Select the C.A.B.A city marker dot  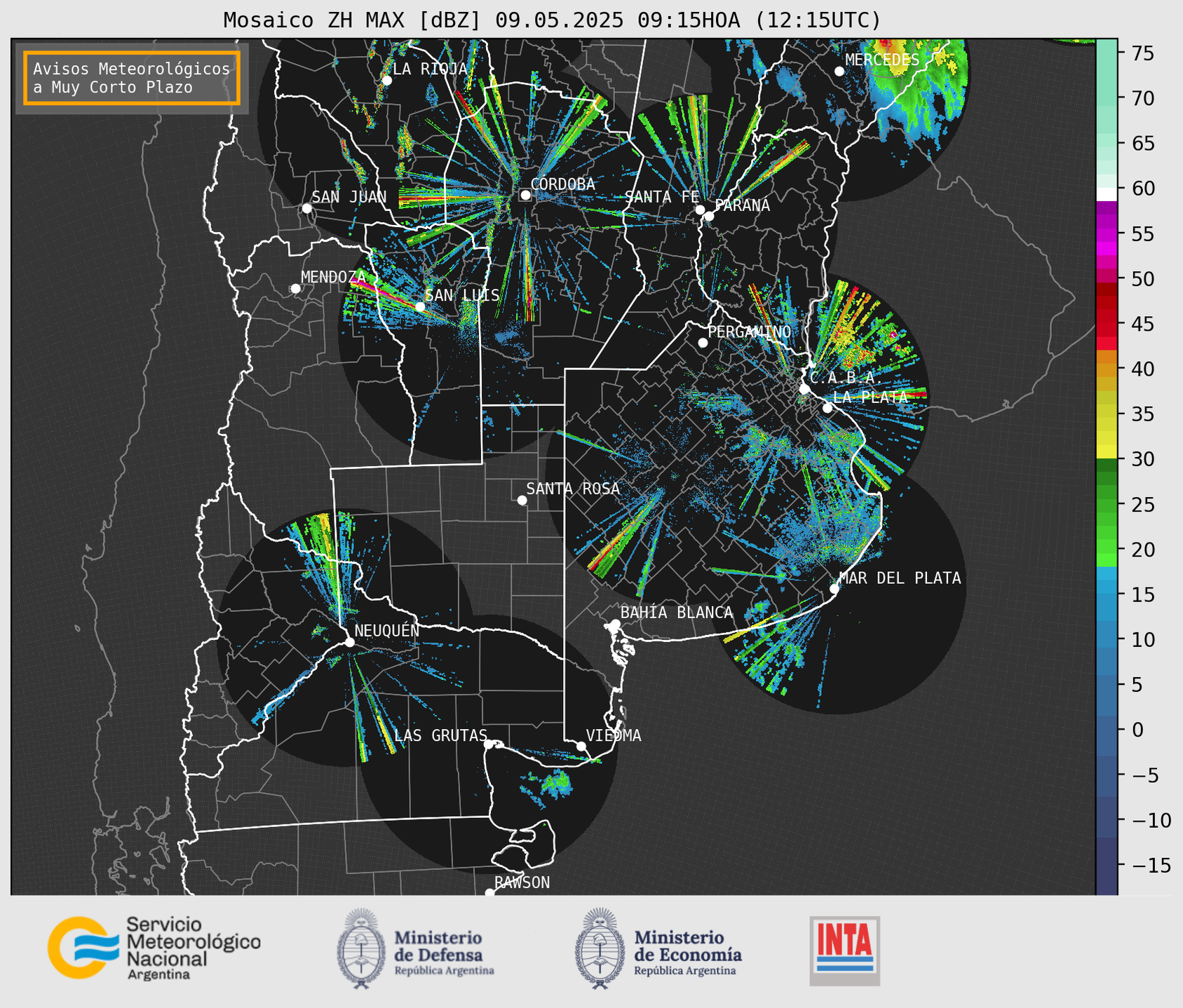coord(804,389)
